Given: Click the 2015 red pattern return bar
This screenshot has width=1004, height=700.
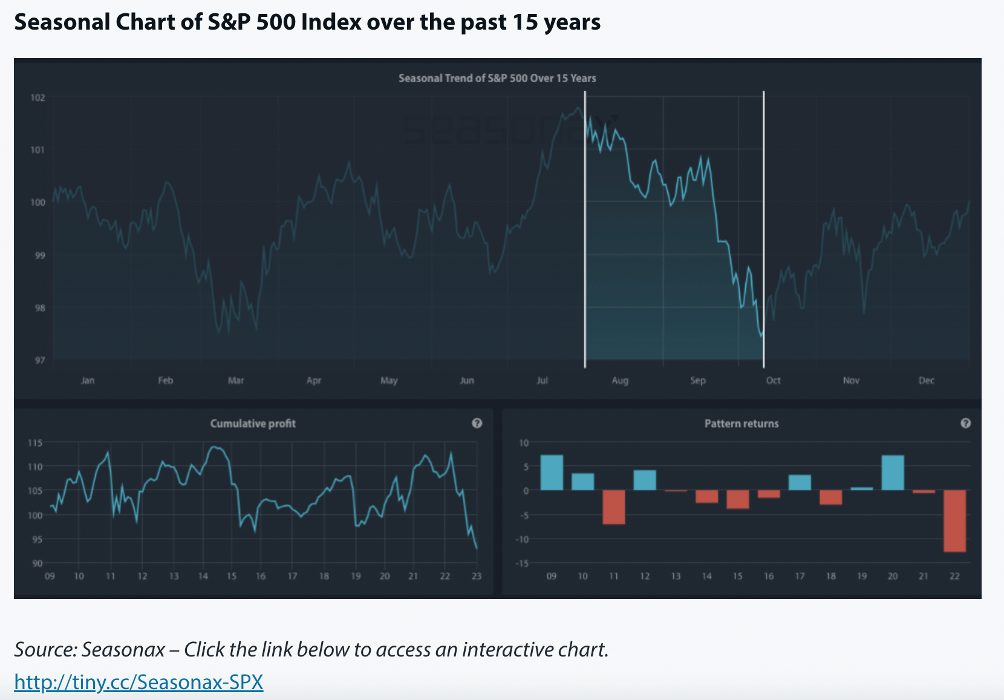Looking at the screenshot, I should point(738,499).
